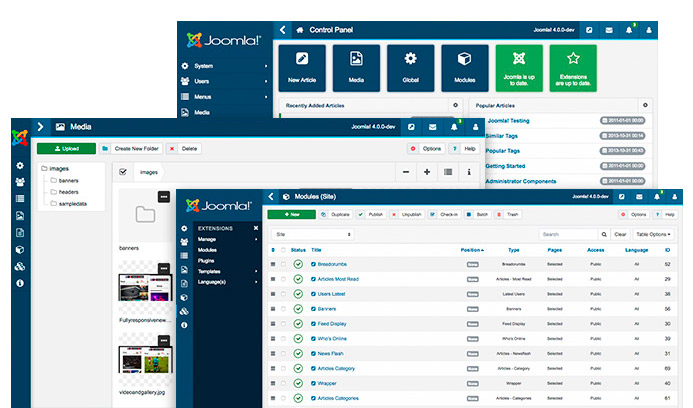Open notifications bell in Media window header

coord(454,127)
